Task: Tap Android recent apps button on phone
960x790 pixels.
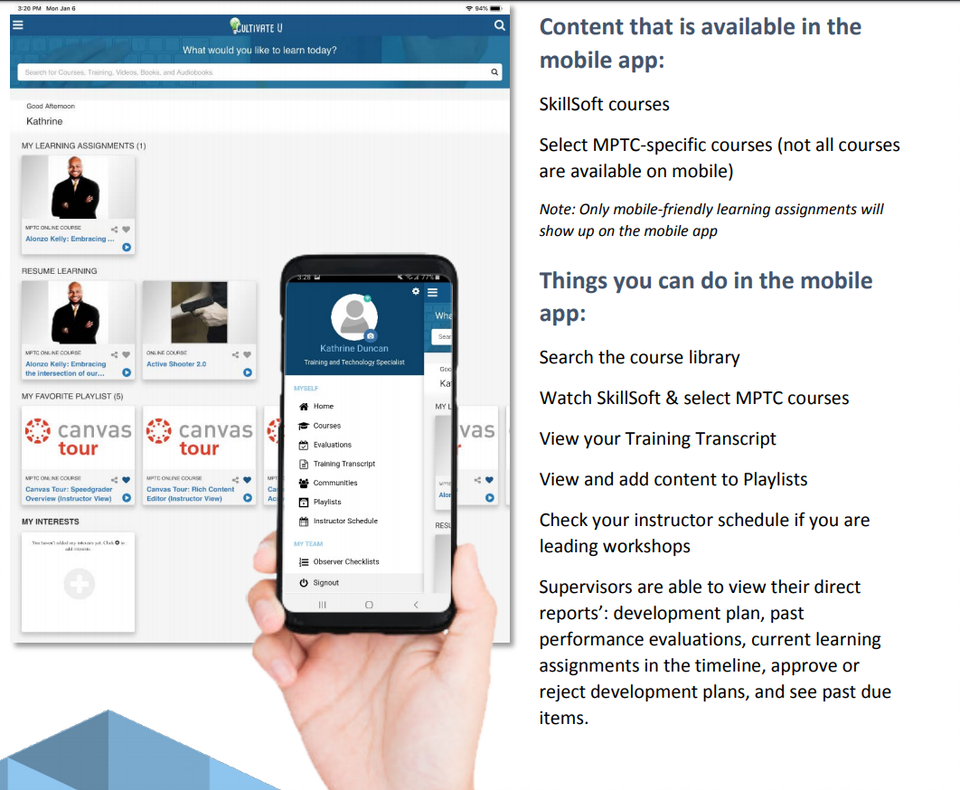Action: [x=322, y=604]
